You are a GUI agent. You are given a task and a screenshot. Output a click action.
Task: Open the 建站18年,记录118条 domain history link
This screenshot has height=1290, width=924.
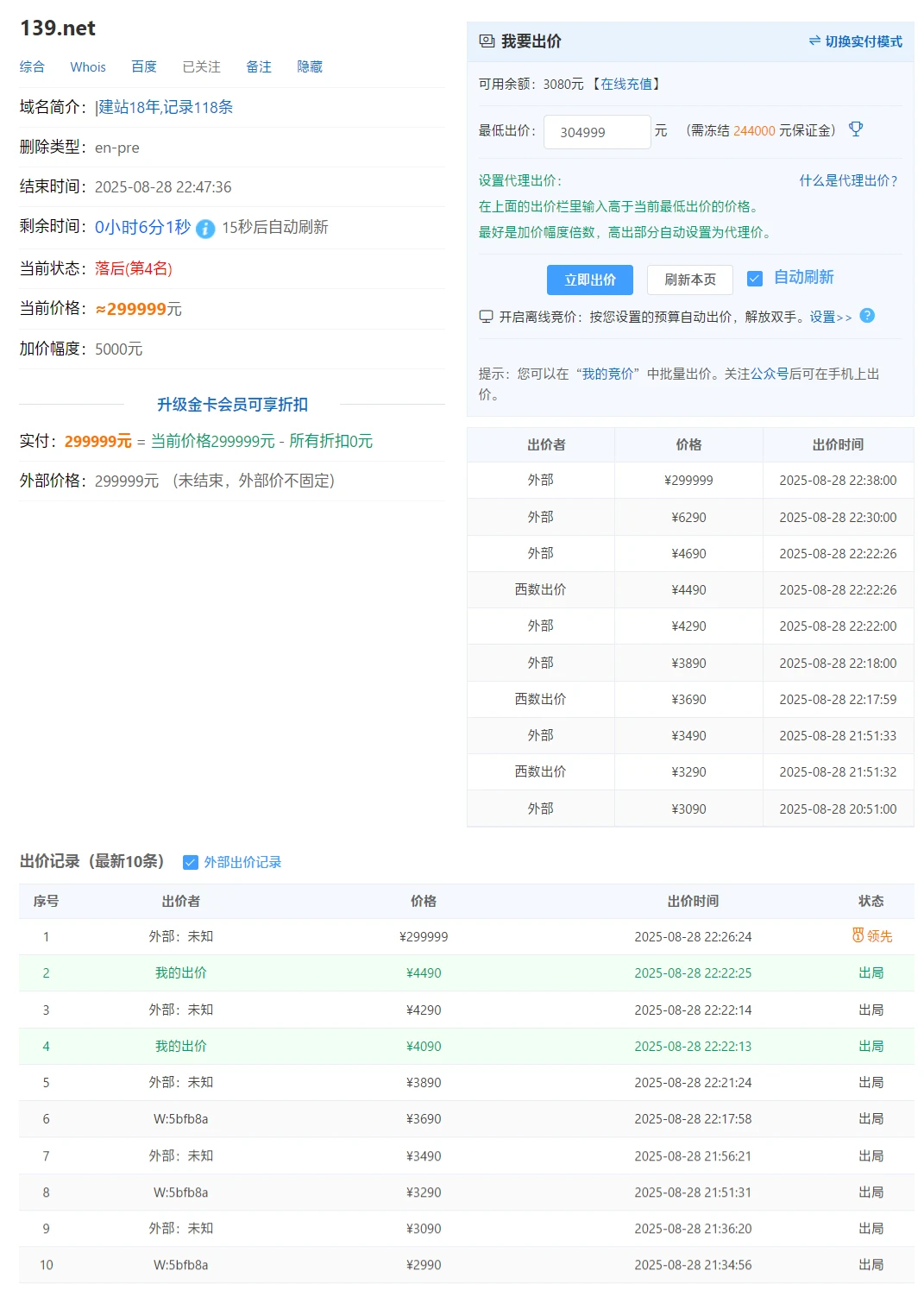[166, 107]
